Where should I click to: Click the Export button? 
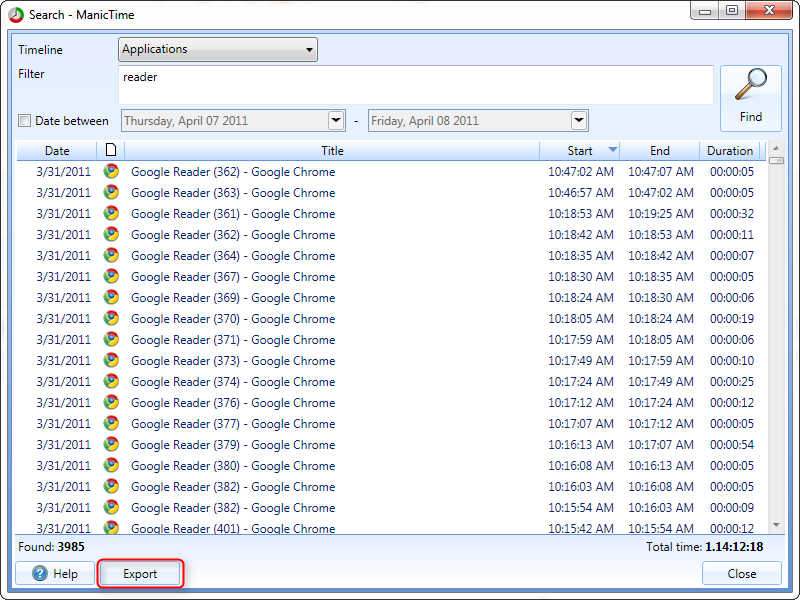140,574
